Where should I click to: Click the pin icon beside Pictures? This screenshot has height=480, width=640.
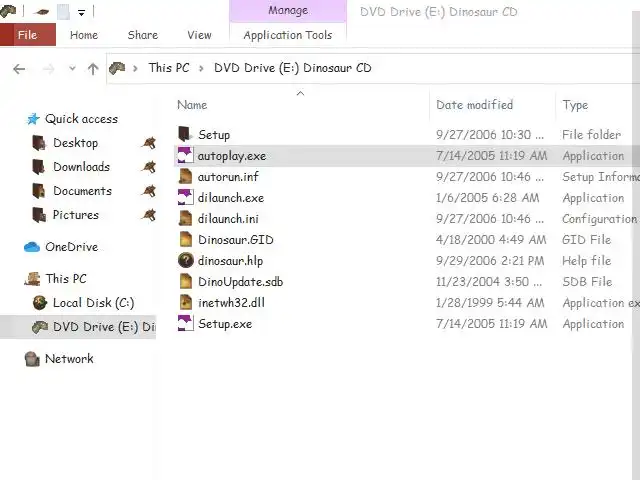[x=149, y=215]
